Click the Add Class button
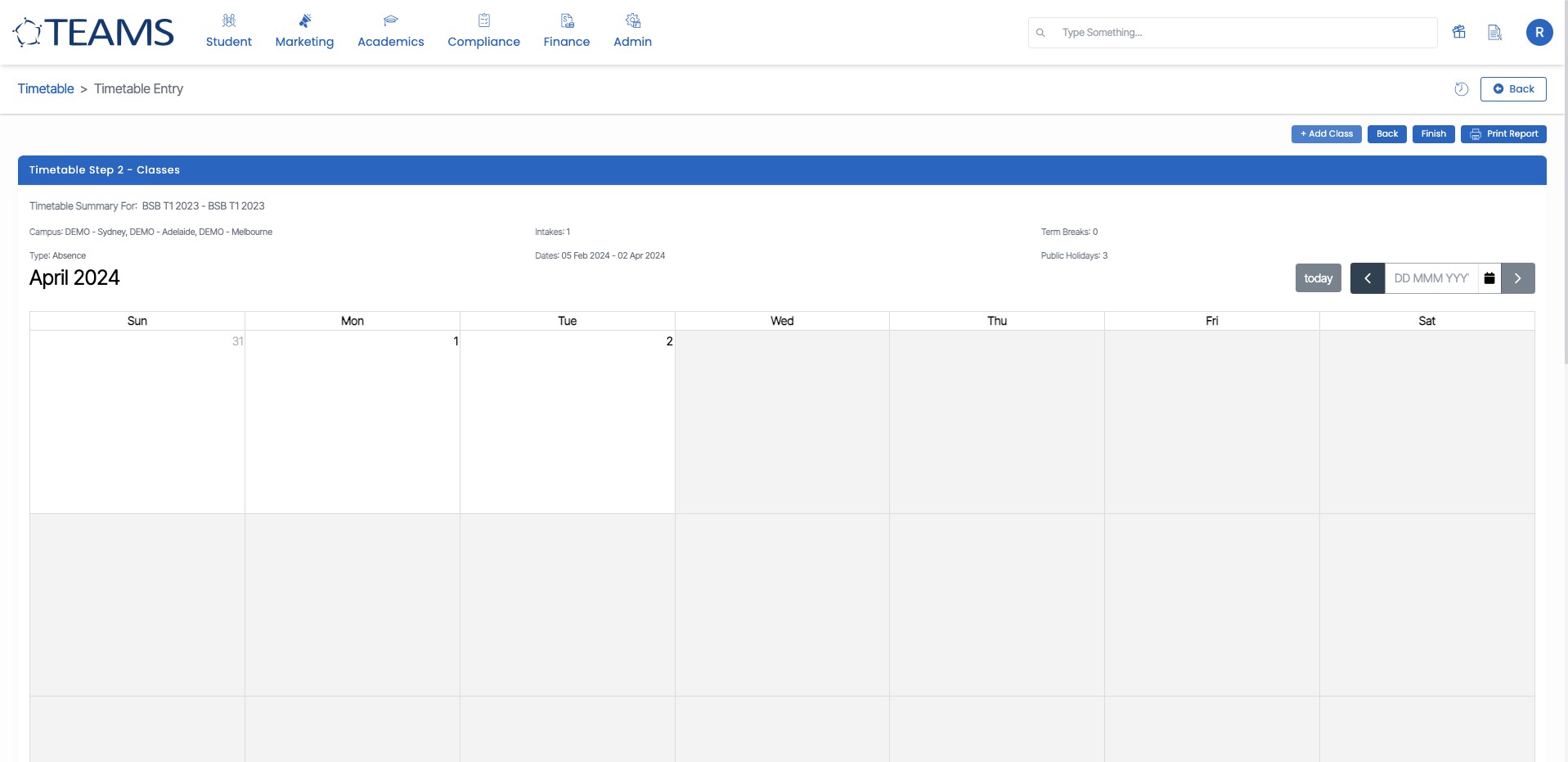This screenshot has height=762, width=1568. (1326, 134)
